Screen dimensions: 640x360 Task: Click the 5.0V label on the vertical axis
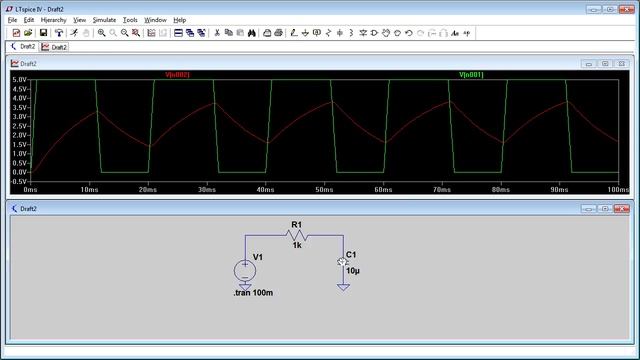click(x=19, y=80)
